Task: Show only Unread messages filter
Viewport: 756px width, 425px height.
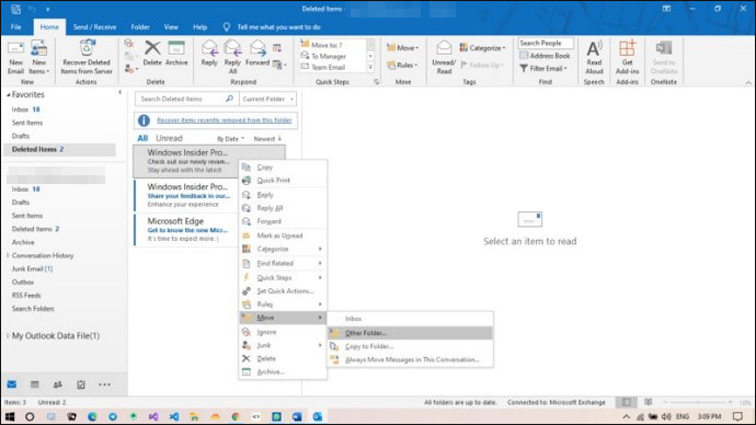Action: click(169, 138)
